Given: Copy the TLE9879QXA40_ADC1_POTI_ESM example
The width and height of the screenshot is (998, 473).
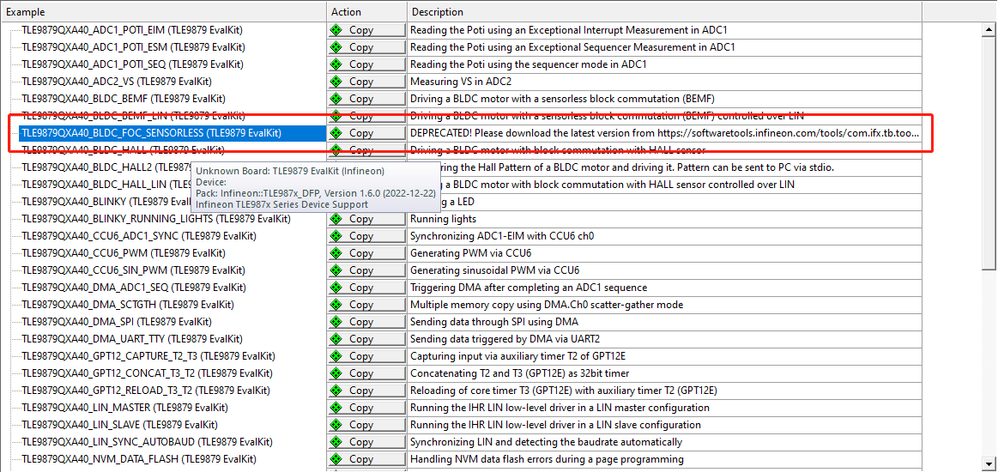Looking at the screenshot, I should point(367,47).
